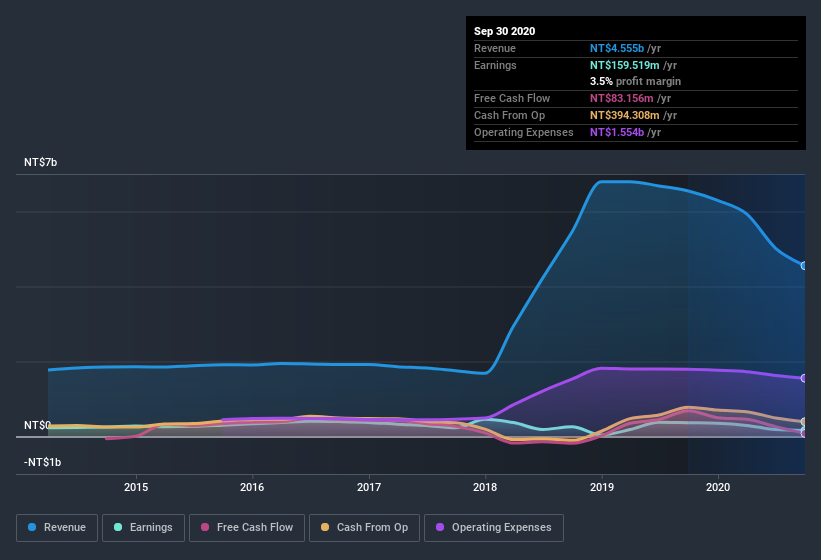Toggle the Operating Expenses legend button
Viewport: 821px width, 560px height.
(493, 527)
